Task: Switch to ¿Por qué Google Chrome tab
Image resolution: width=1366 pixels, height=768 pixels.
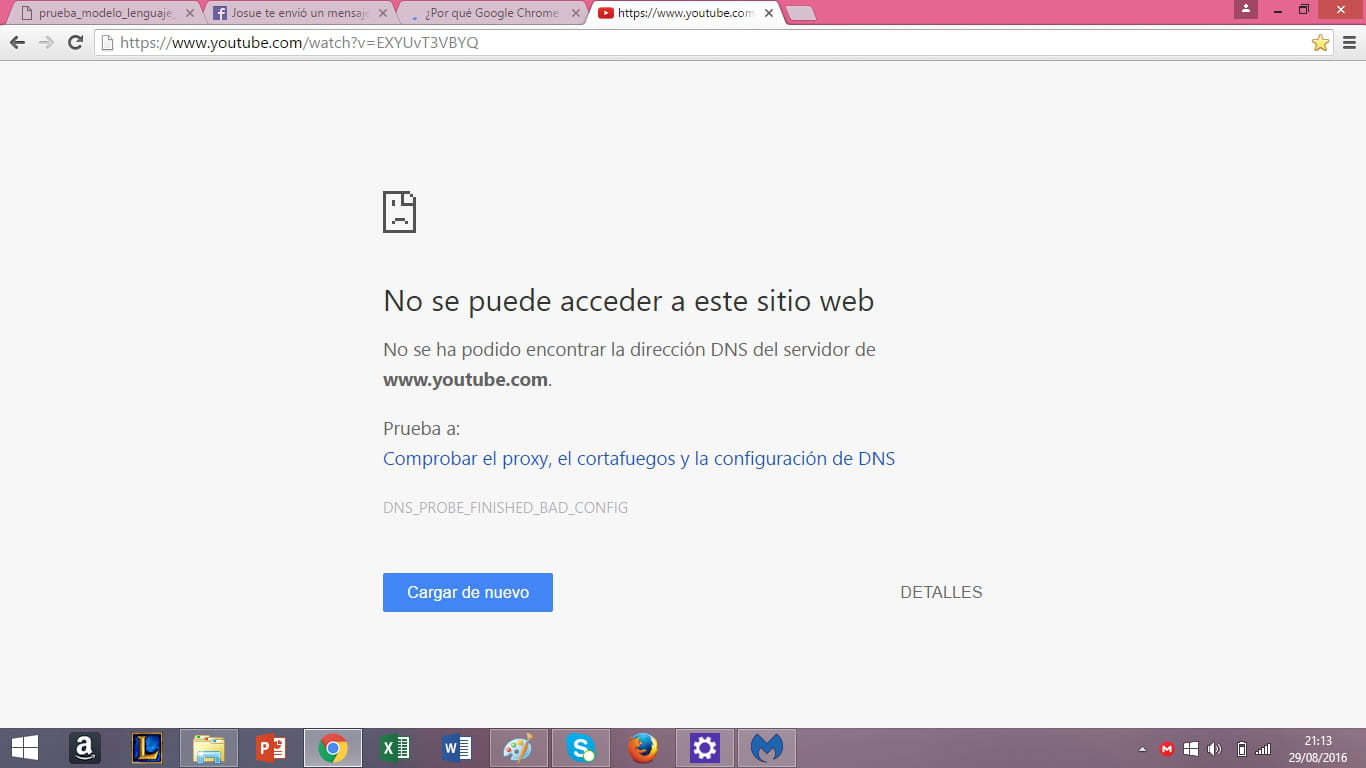Action: tap(492, 13)
